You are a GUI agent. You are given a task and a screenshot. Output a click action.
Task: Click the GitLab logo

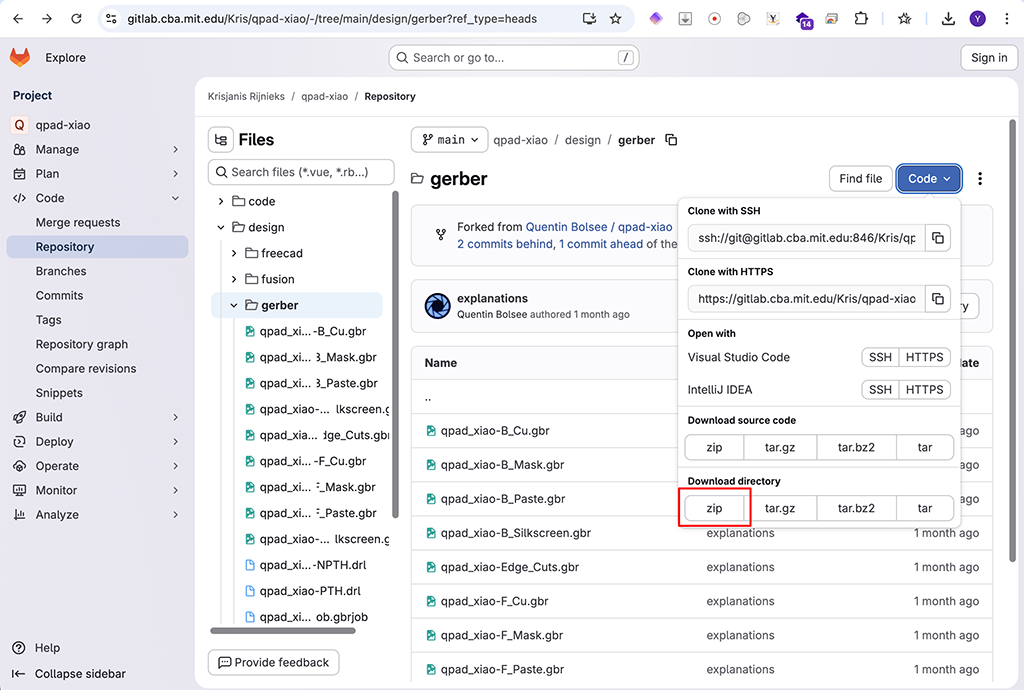20,58
